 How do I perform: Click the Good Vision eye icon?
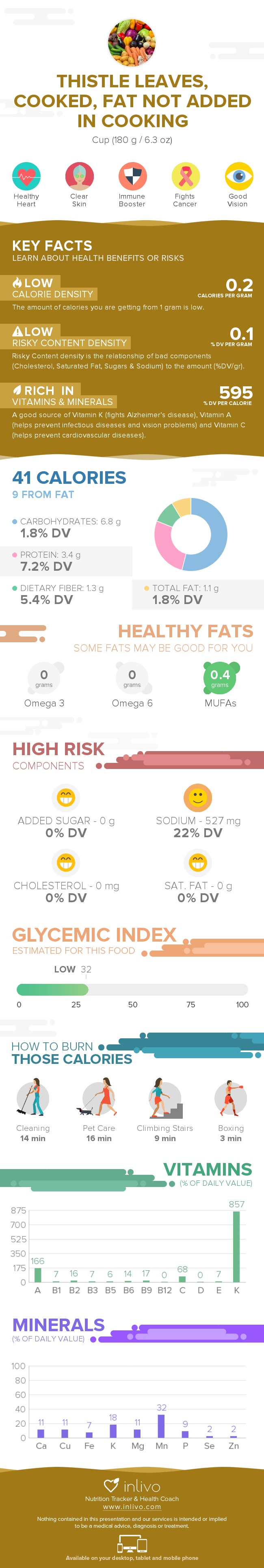click(x=238, y=177)
